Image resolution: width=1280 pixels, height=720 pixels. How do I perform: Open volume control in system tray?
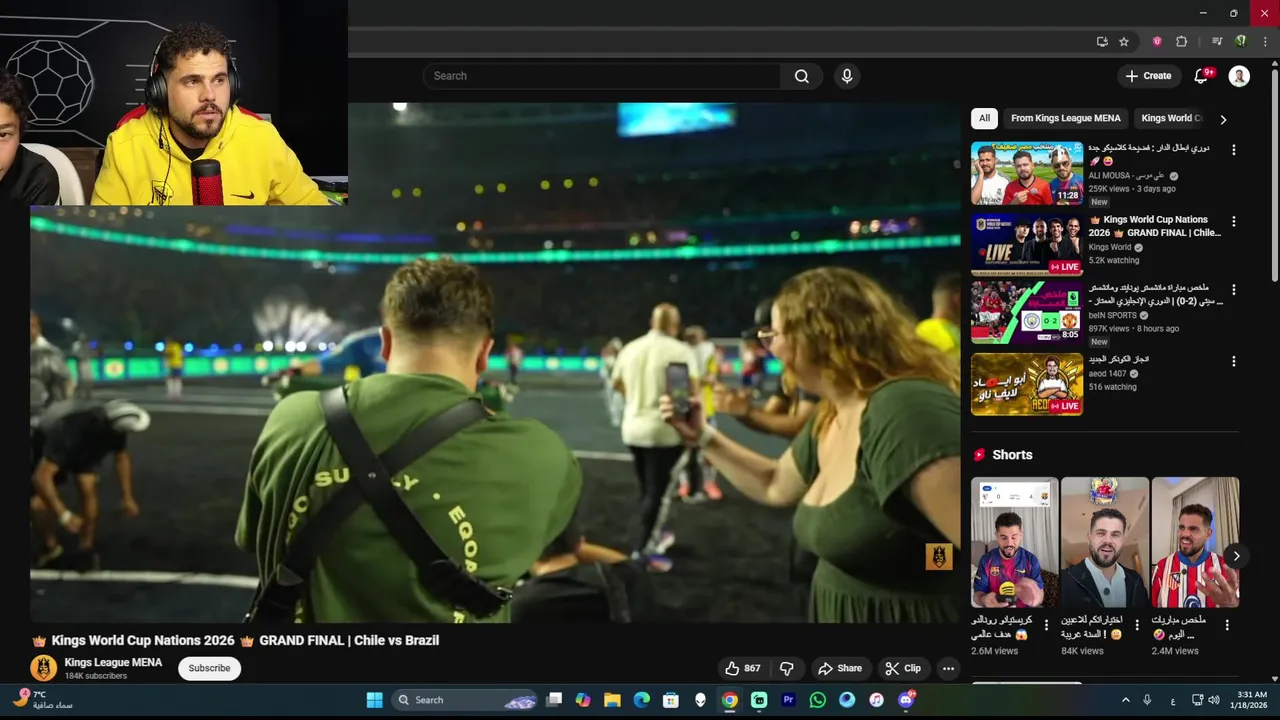(x=1214, y=700)
